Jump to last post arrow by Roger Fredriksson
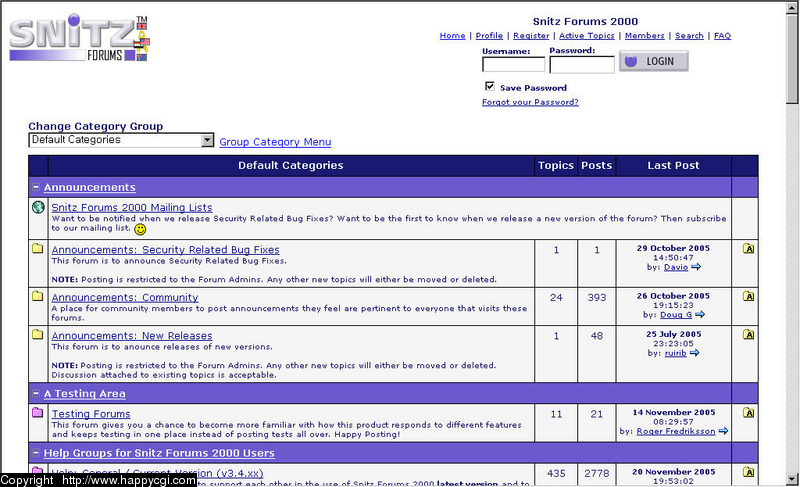800x487 pixels. [723, 431]
